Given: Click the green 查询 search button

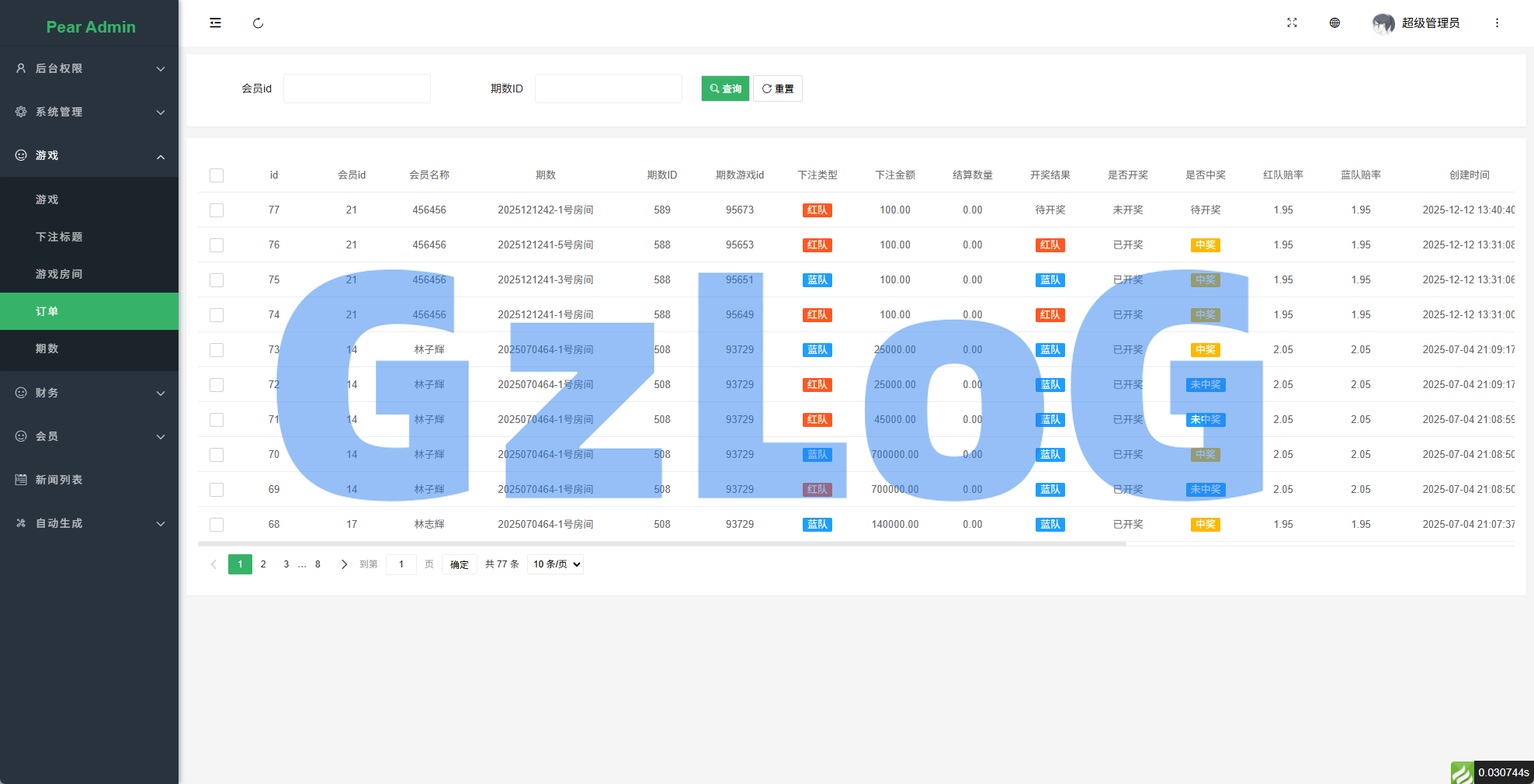Looking at the screenshot, I should [725, 88].
